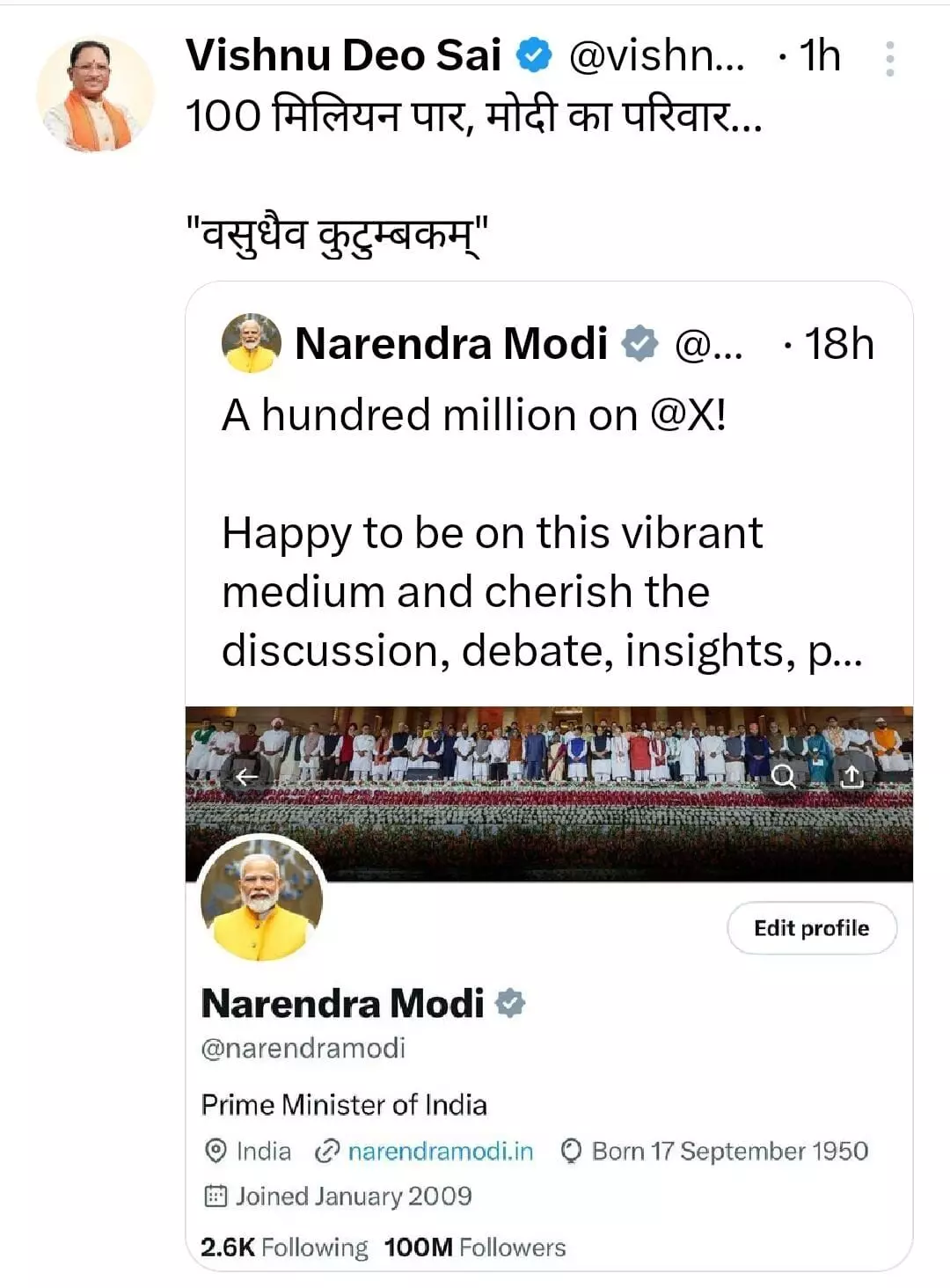Click Vishnu Deo Sai's profile picture

point(95,95)
